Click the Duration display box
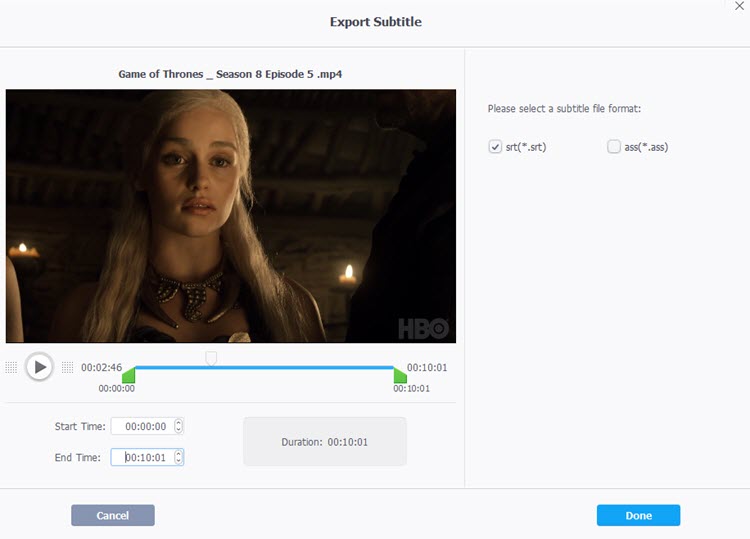 [x=325, y=441]
